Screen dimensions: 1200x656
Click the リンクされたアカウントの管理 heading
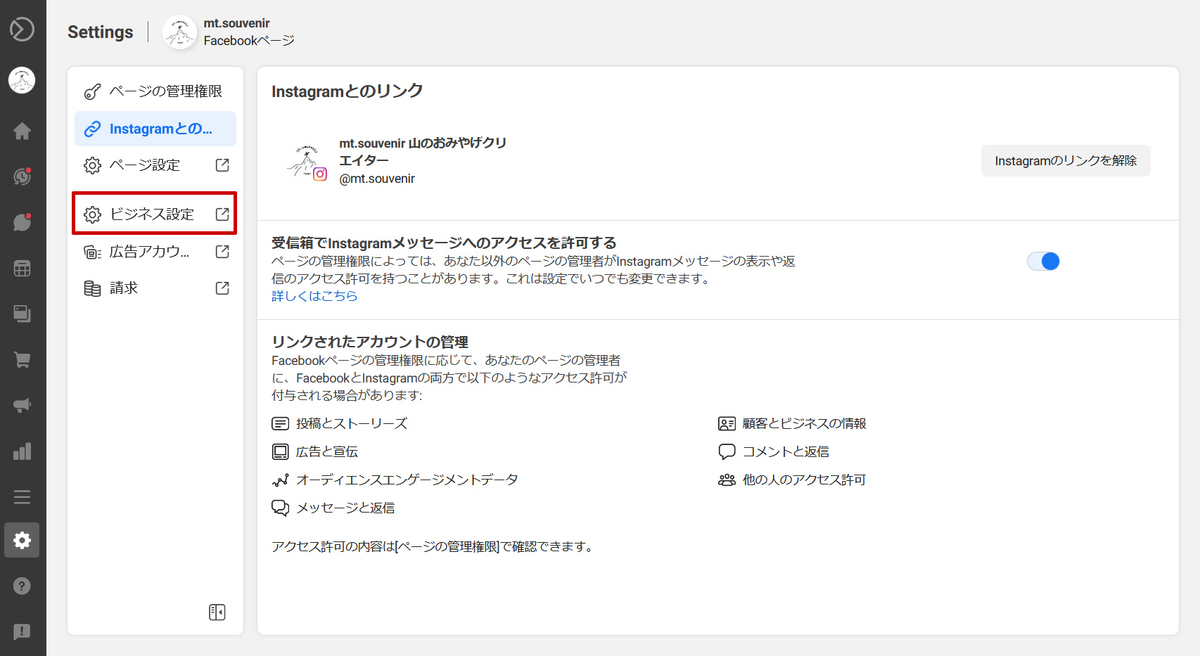370,342
